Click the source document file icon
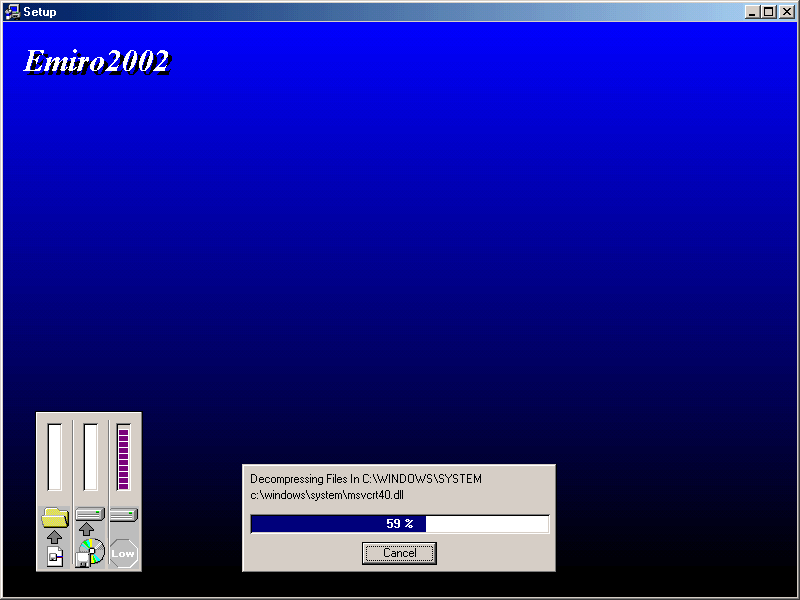 55,556
